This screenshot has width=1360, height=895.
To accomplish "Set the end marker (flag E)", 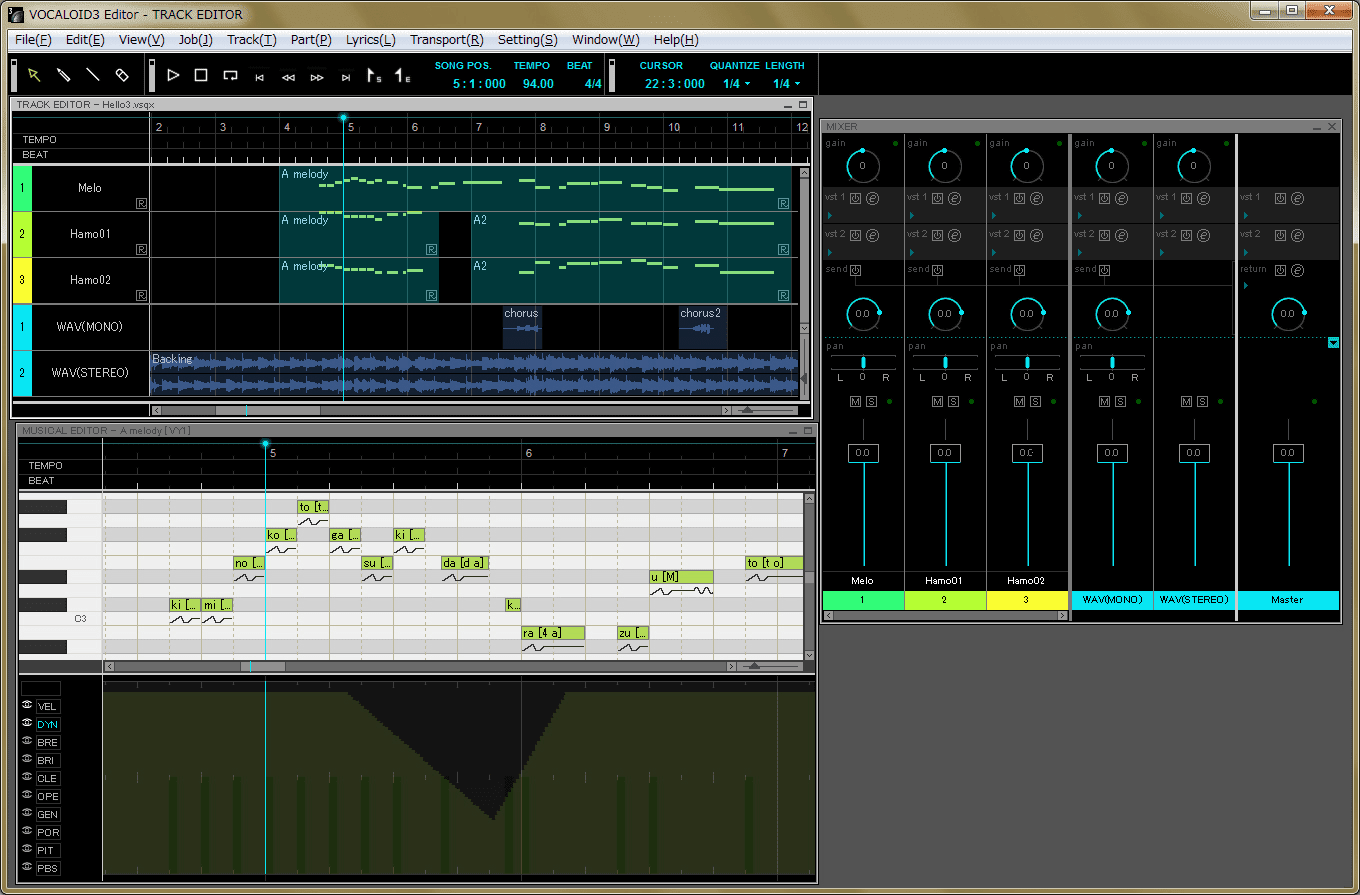I will click(402, 75).
